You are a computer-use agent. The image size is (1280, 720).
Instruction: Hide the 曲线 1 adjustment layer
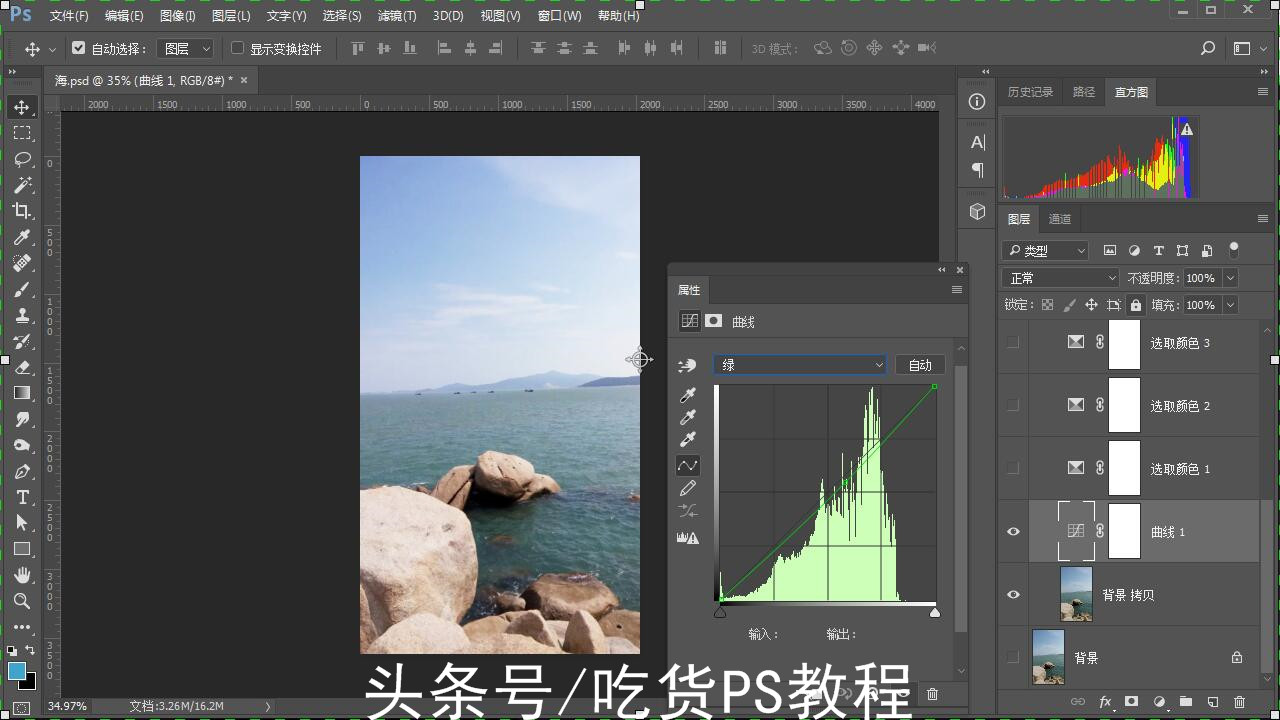tap(1013, 531)
